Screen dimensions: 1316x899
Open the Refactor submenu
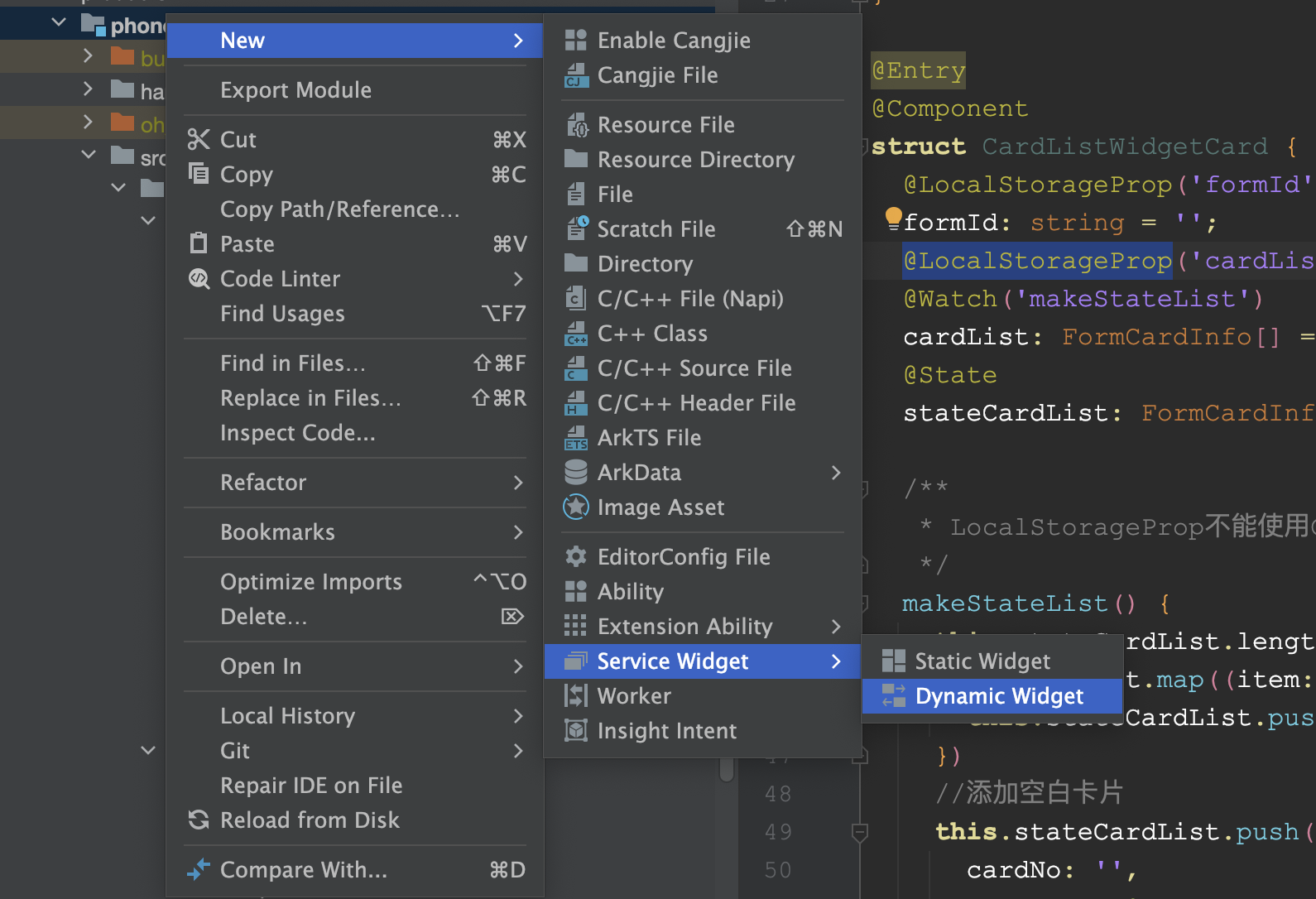coord(354,482)
